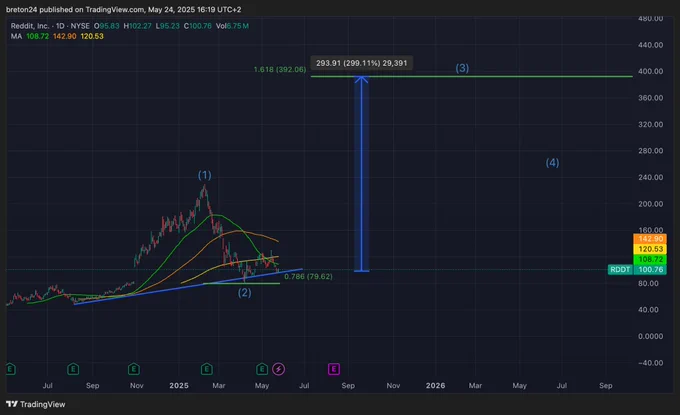The height and width of the screenshot is (415, 680).
Task: Click the 2026 label on time axis
Action: 435,386
